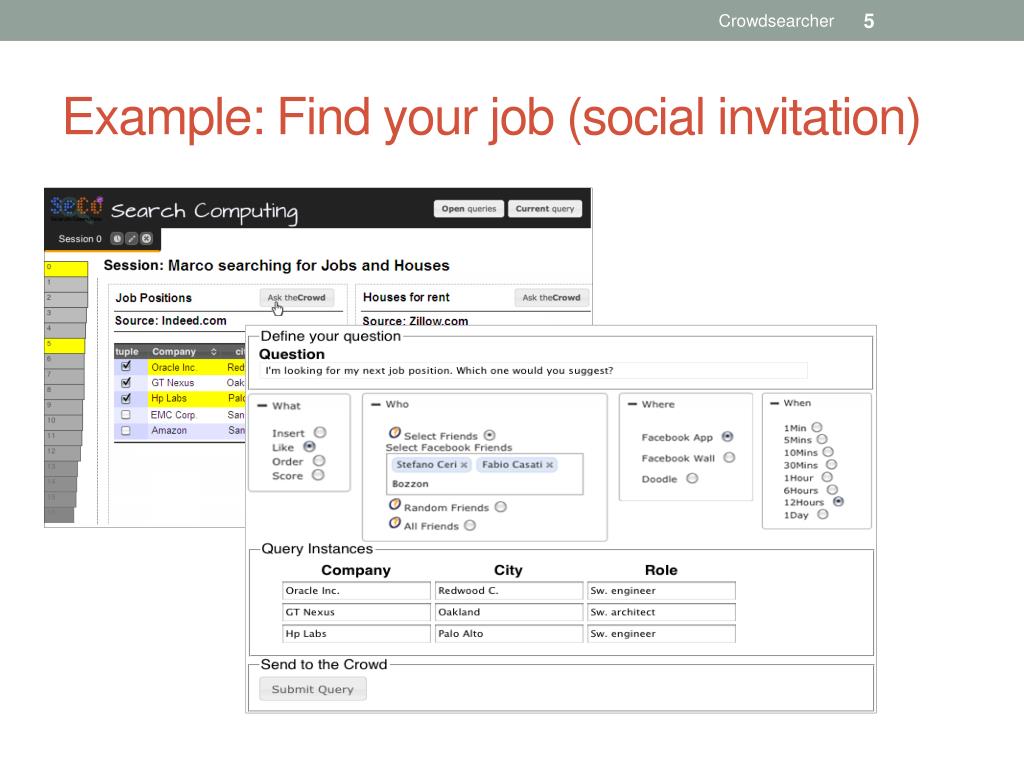Choose All Friends radio button
The height and width of the screenshot is (768, 1024).
pyautogui.click(x=470, y=526)
